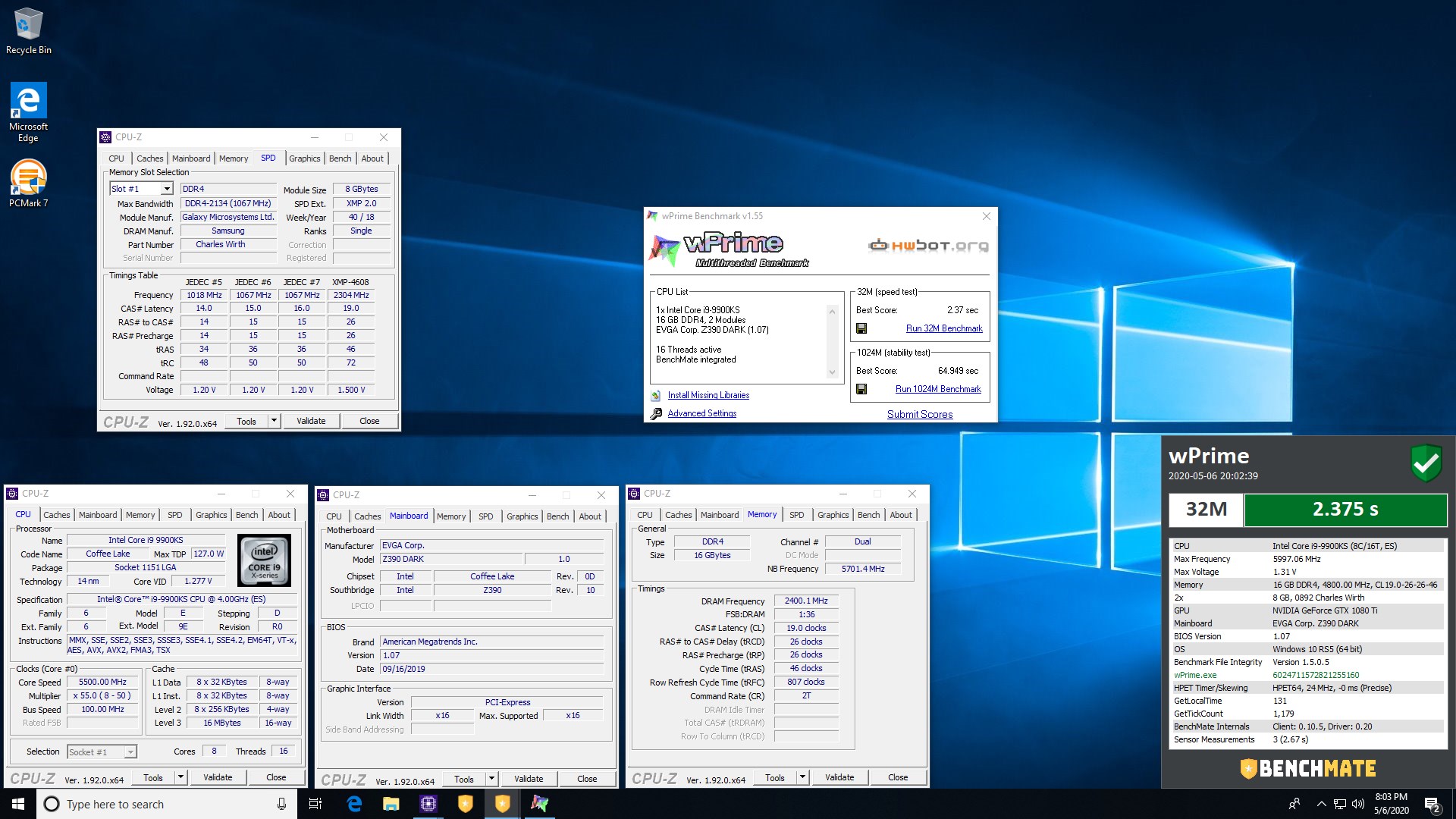Switch to the Memory tab in the SPD window
This screenshot has width=1456, height=819.
pos(234,158)
